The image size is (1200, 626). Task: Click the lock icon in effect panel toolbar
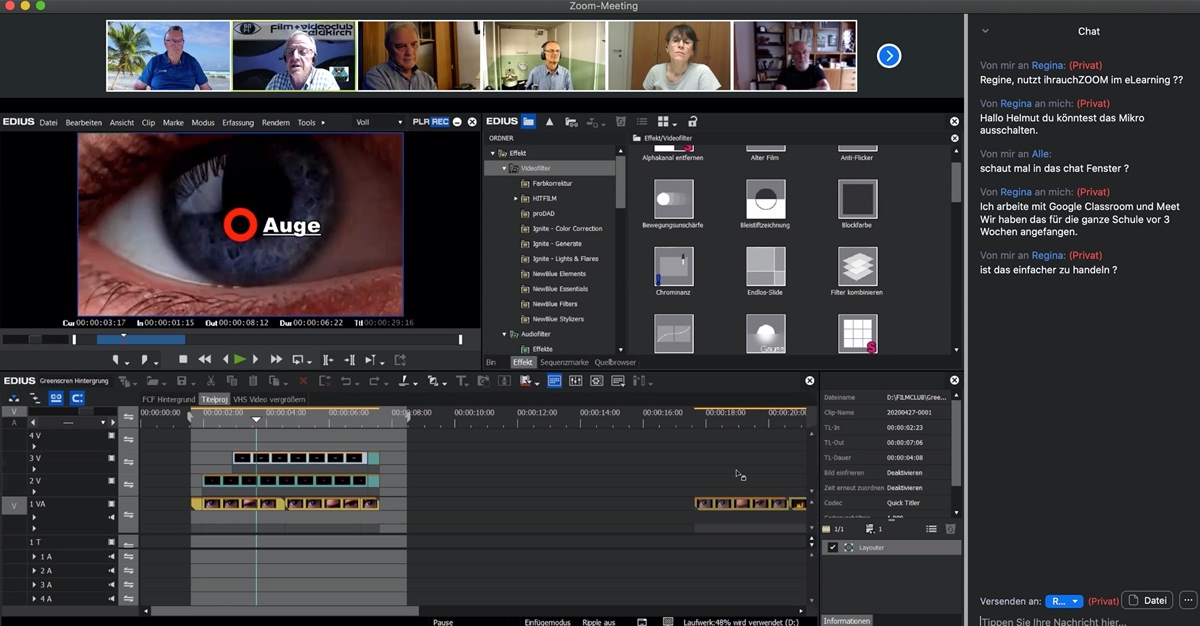(x=693, y=121)
